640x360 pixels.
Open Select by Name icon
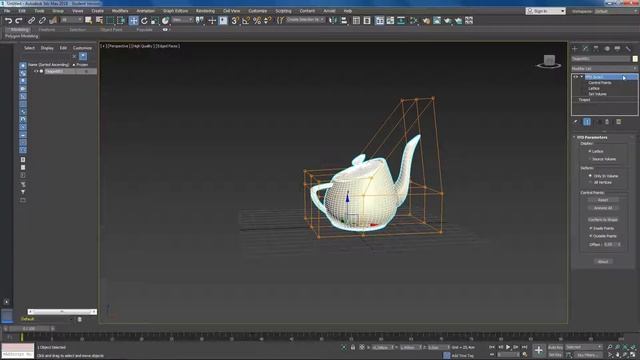click(x=99, y=20)
